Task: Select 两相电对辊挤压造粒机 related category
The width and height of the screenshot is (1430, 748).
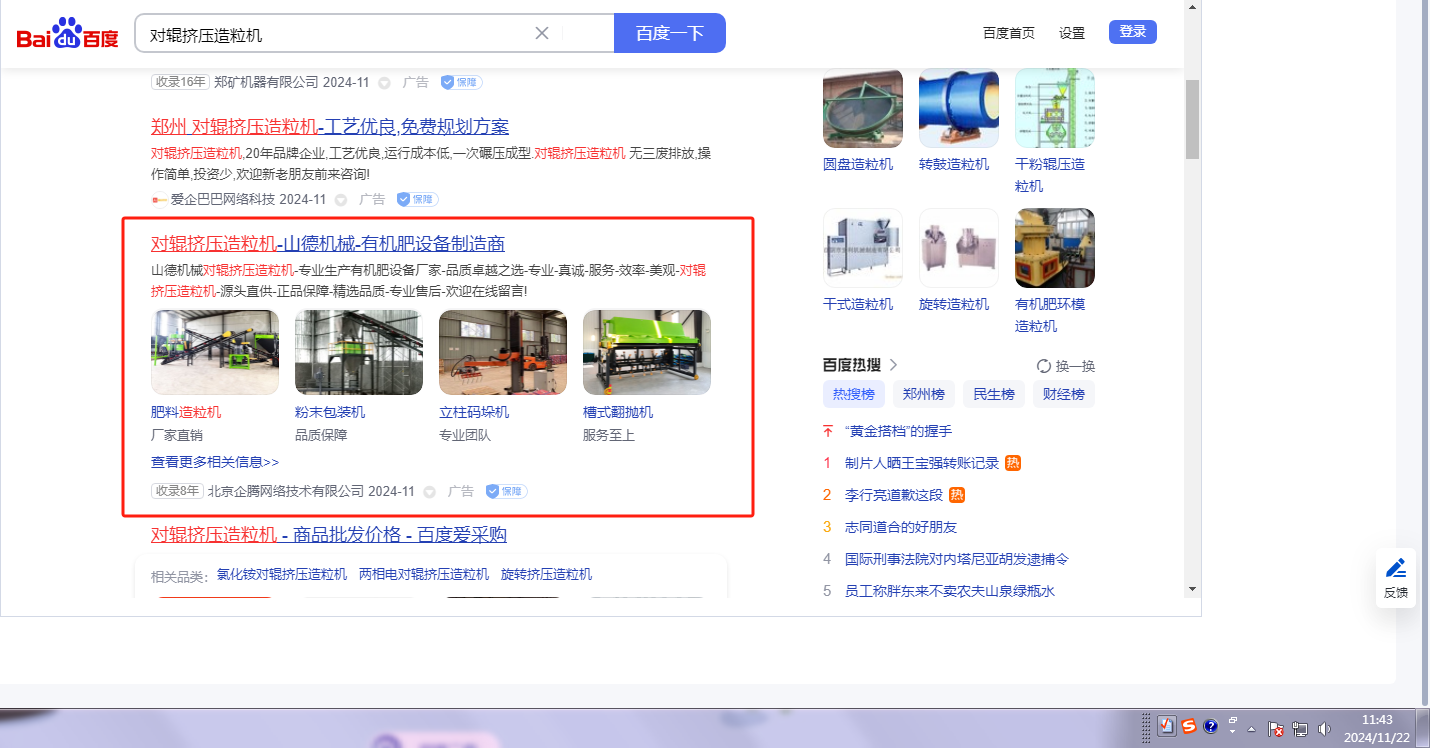Action: 424,574
